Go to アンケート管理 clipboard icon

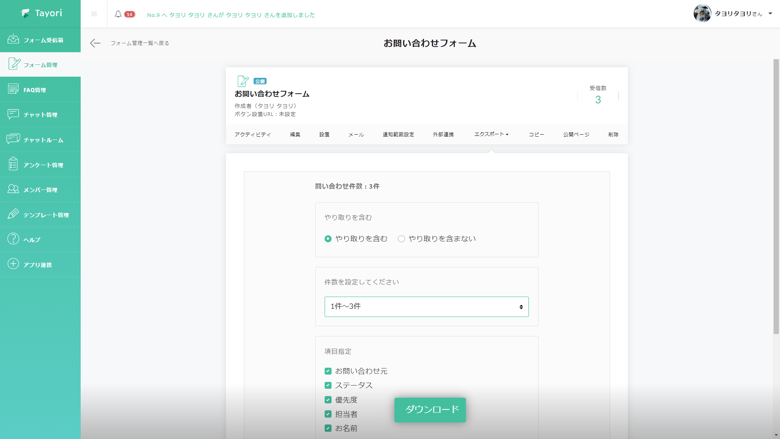(13, 164)
